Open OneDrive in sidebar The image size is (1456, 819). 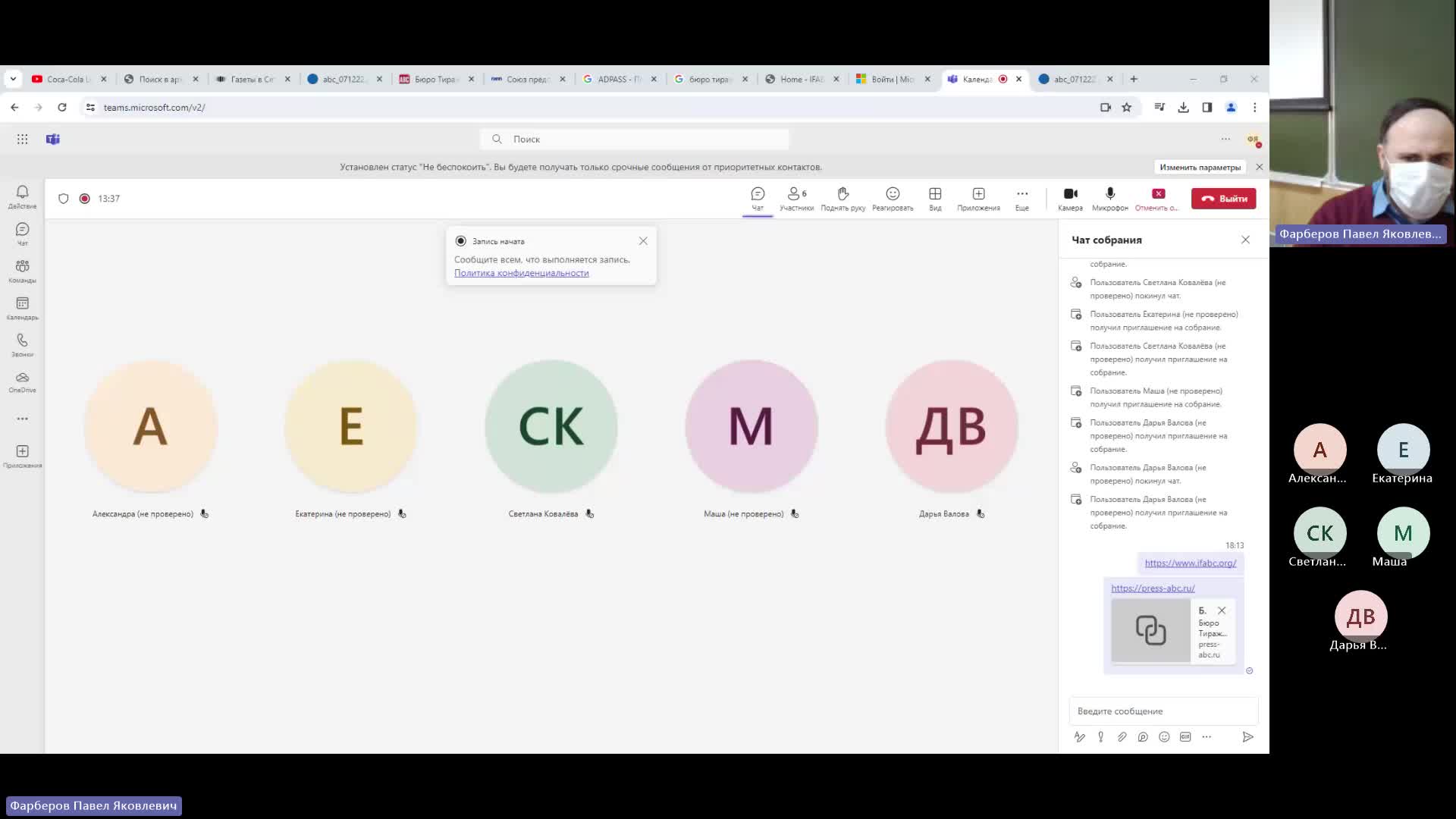pyautogui.click(x=22, y=382)
